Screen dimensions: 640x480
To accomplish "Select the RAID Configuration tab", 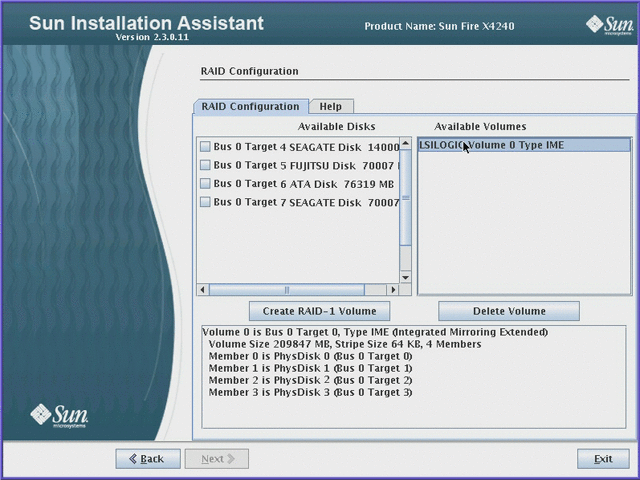I will click(x=251, y=107).
